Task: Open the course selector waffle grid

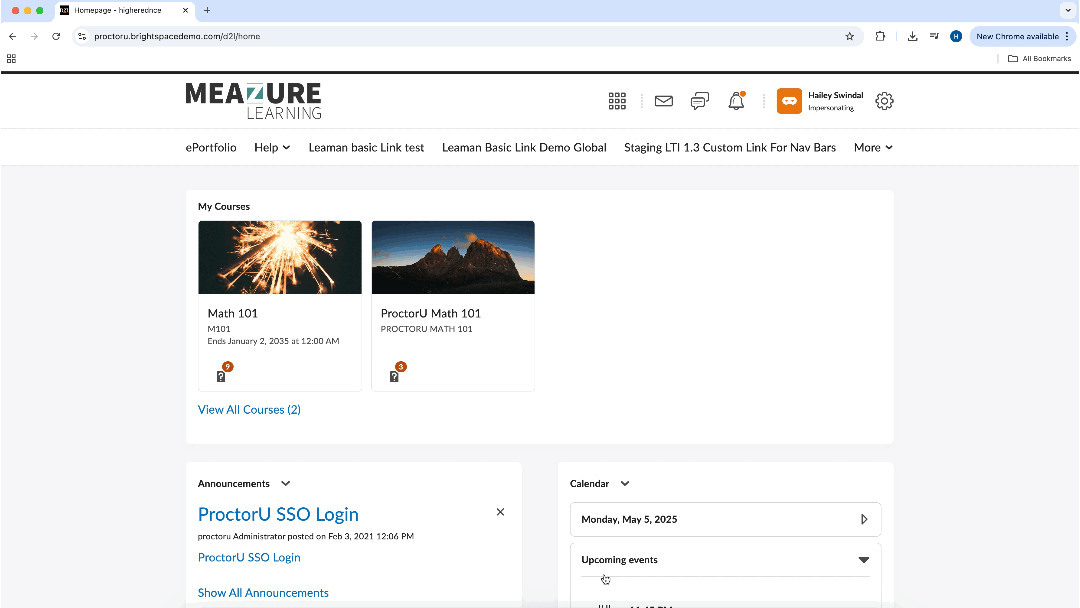Action: pos(617,101)
